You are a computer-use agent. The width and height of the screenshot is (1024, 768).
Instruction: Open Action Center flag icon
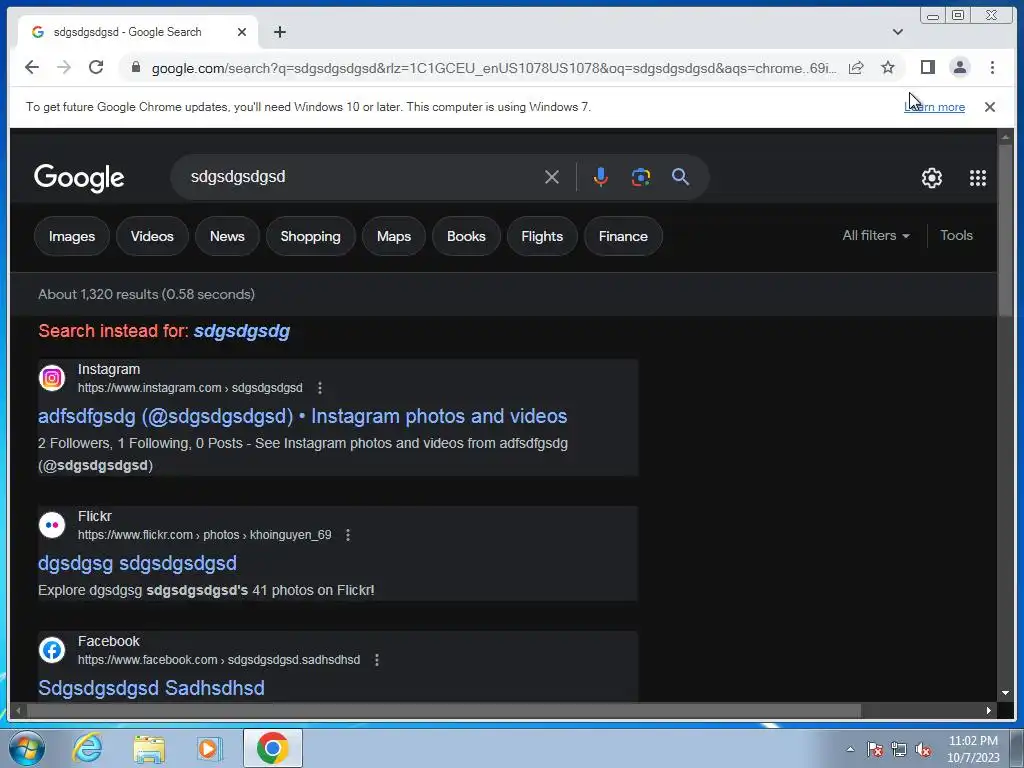[x=875, y=749]
